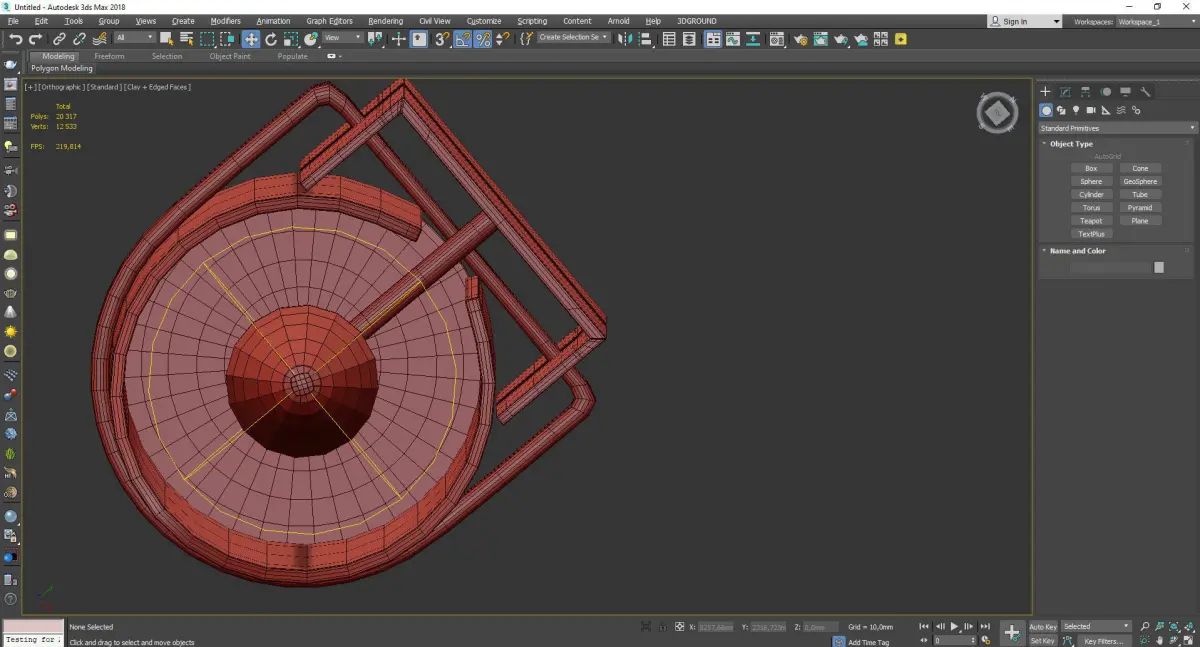The width and height of the screenshot is (1200, 647).
Task: Activate the Rotate tool
Action: point(271,39)
